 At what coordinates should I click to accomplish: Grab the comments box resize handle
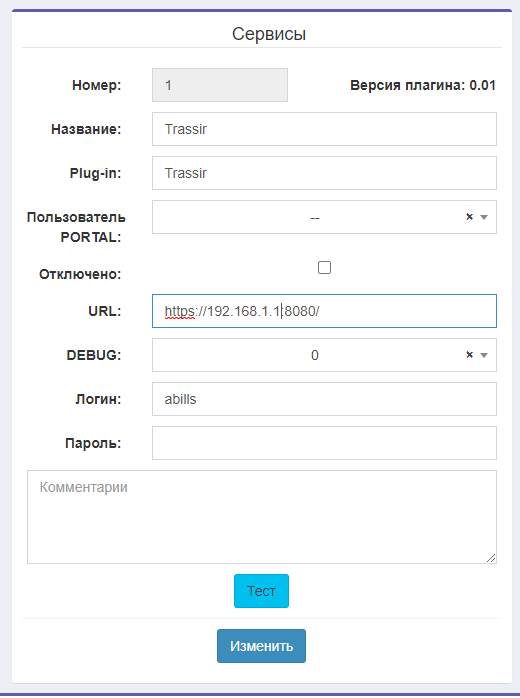(x=491, y=558)
